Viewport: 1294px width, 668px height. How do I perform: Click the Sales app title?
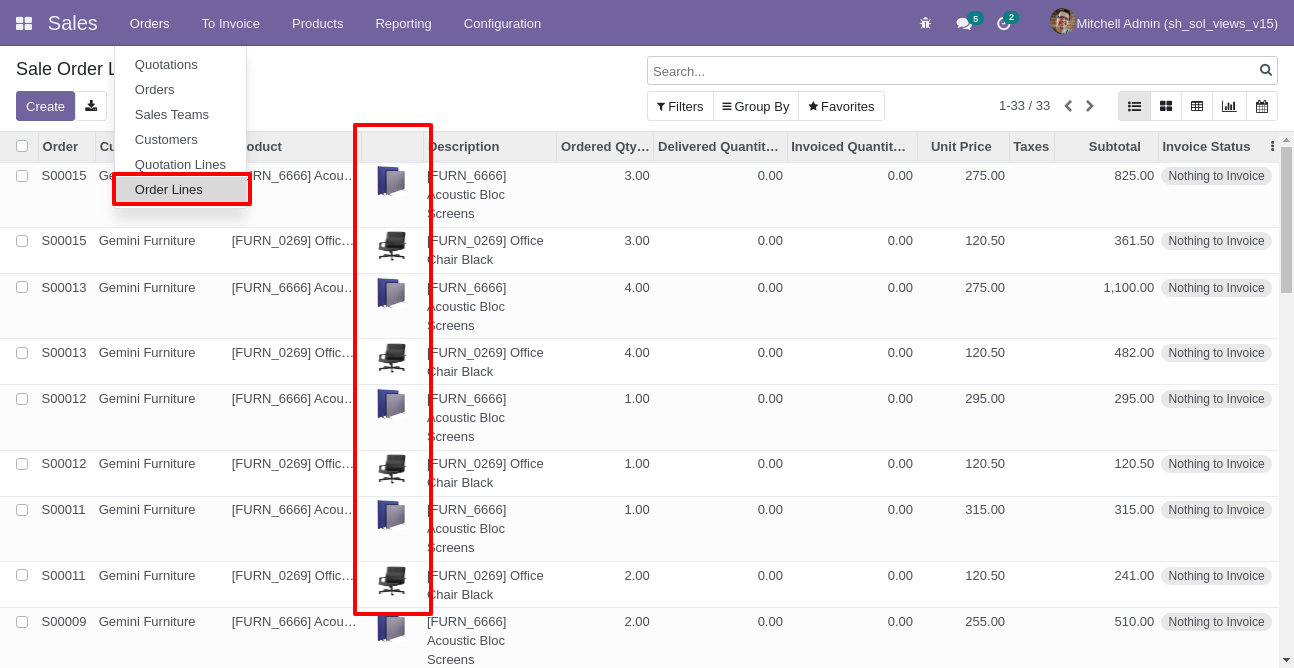coord(73,23)
